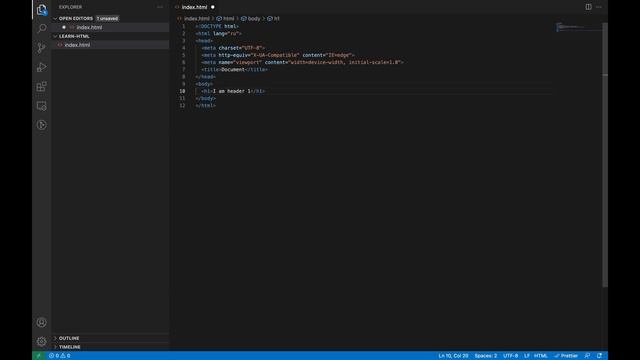Viewport: 640px width, 360px height.
Task: Click Ln 10, Col 20 in status bar
Action: (x=453, y=356)
